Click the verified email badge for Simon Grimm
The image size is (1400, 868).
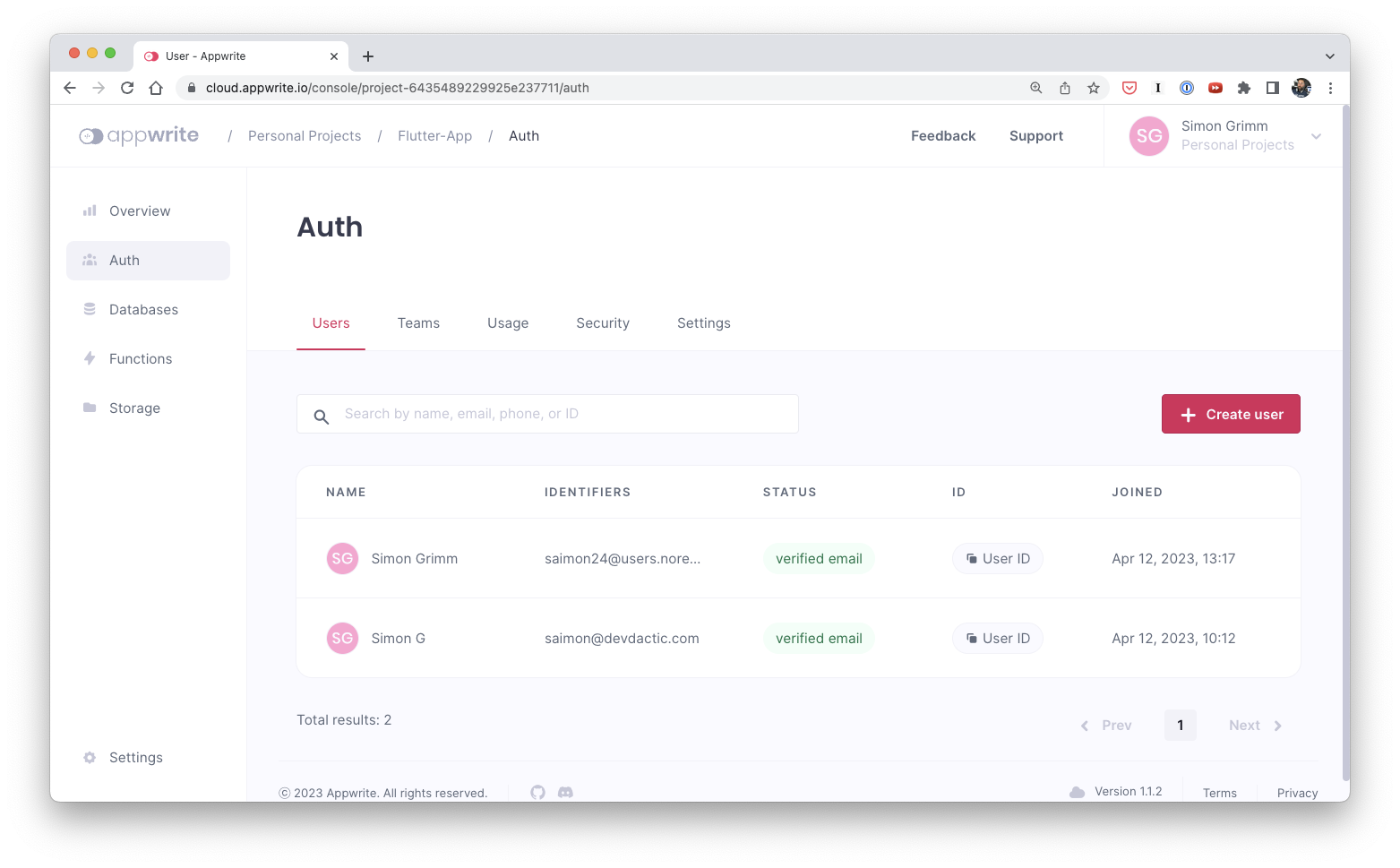[x=819, y=559]
